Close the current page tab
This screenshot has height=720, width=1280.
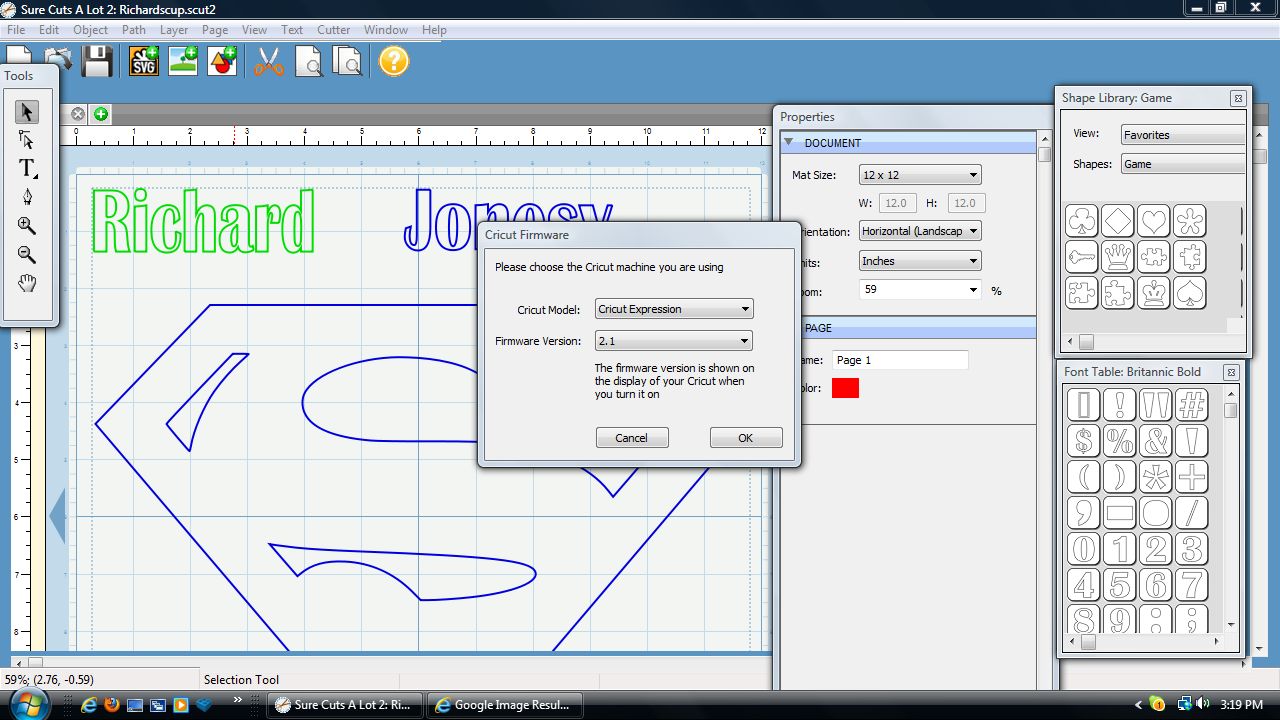[x=78, y=114]
